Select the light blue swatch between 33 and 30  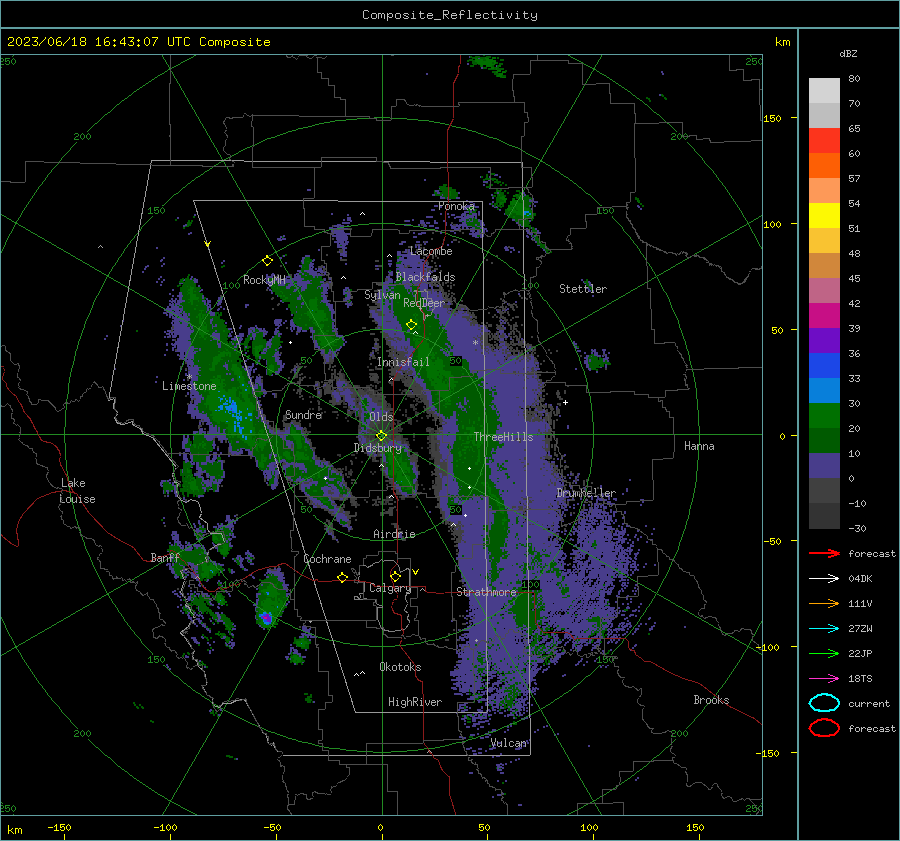[824, 391]
